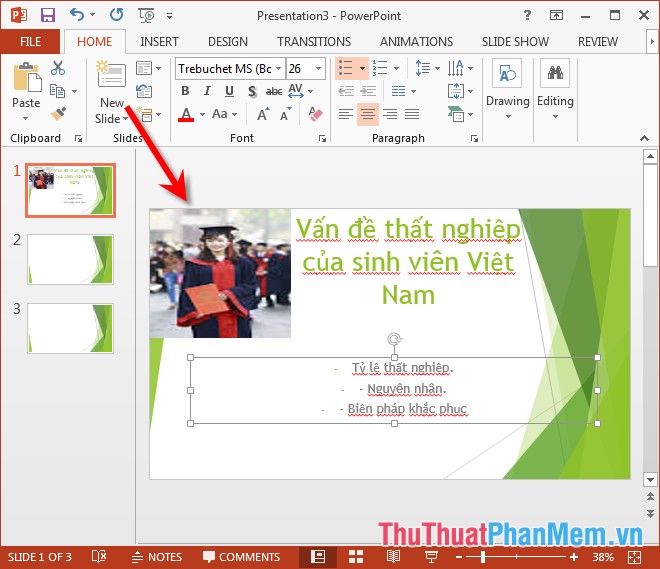Open the Editing binoculars group
The width and height of the screenshot is (660, 569).
[x=555, y=88]
